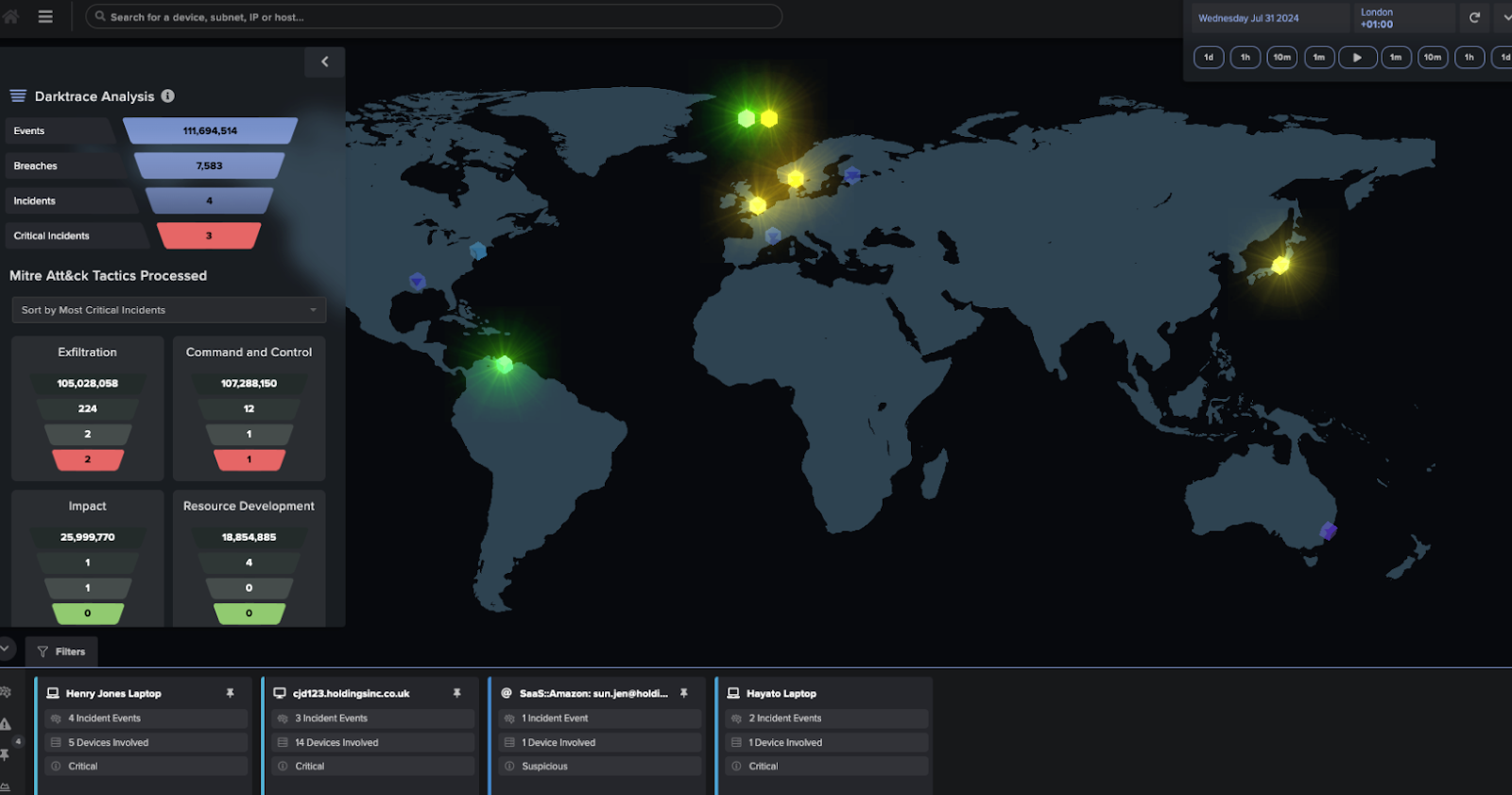1512x795 pixels.
Task: Change the London +01:00 timezone
Action: pos(1405,18)
